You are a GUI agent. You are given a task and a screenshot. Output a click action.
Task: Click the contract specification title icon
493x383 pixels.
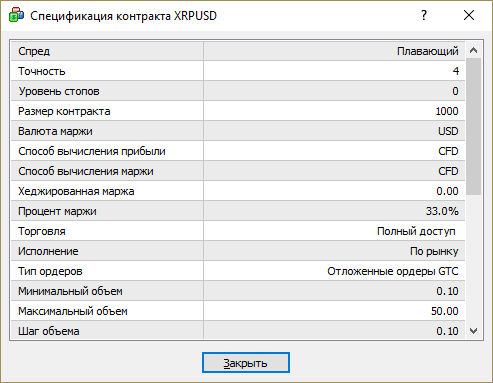click(x=16, y=15)
